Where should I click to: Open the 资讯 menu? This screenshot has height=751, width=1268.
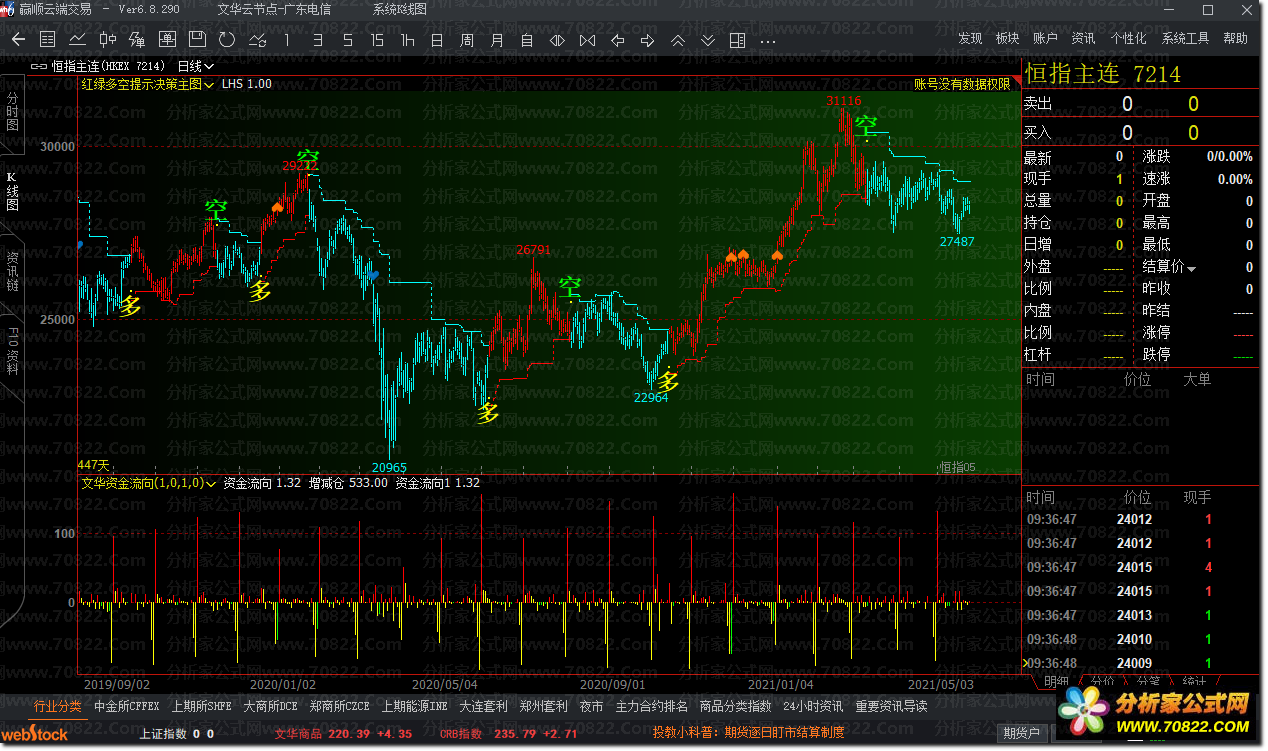point(1083,38)
